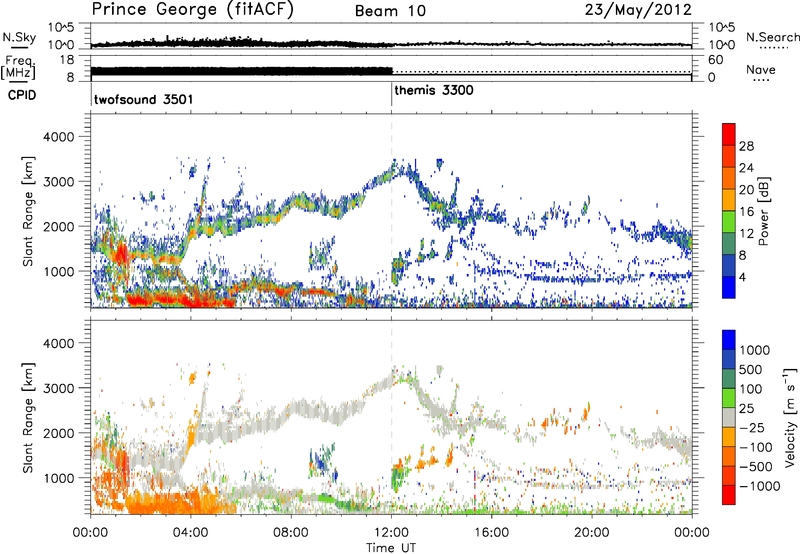Click the Velocity colorbar tick '-1000'
The image size is (800, 554).
[x=760, y=486]
